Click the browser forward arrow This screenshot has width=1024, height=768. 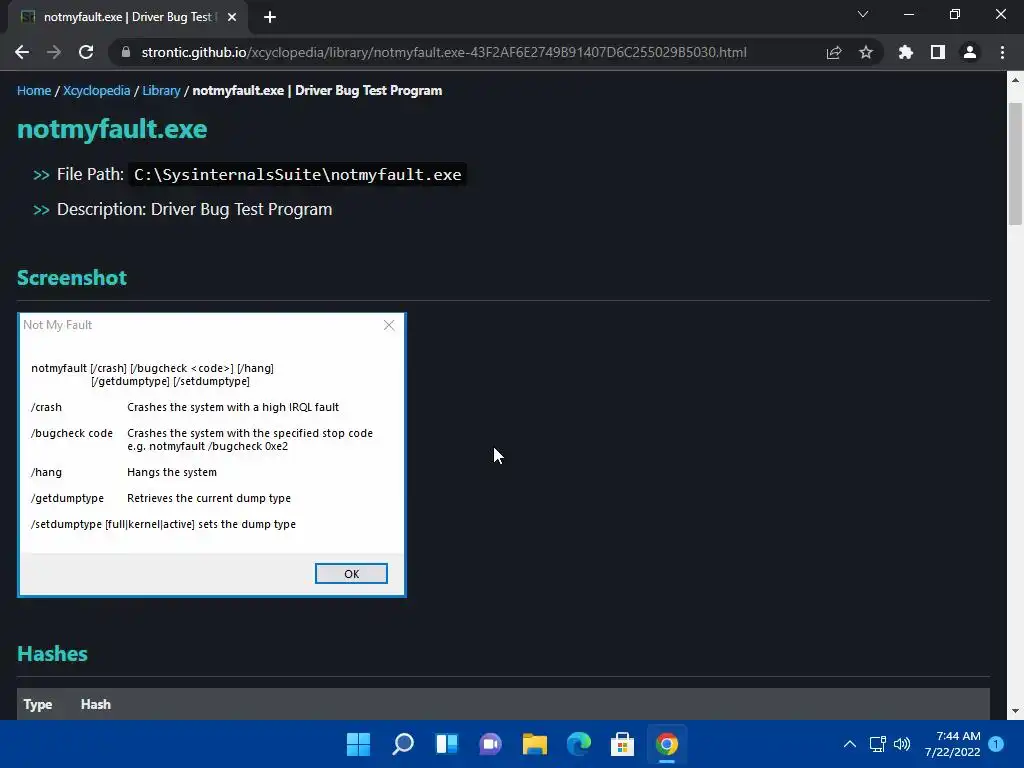tap(54, 52)
